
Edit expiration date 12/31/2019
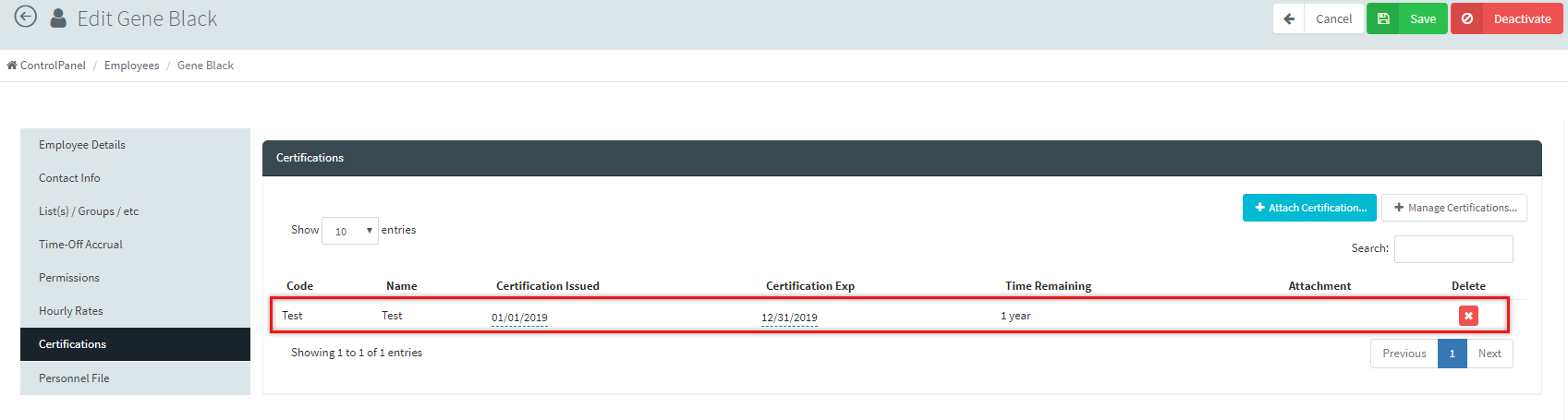pos(789,318)
